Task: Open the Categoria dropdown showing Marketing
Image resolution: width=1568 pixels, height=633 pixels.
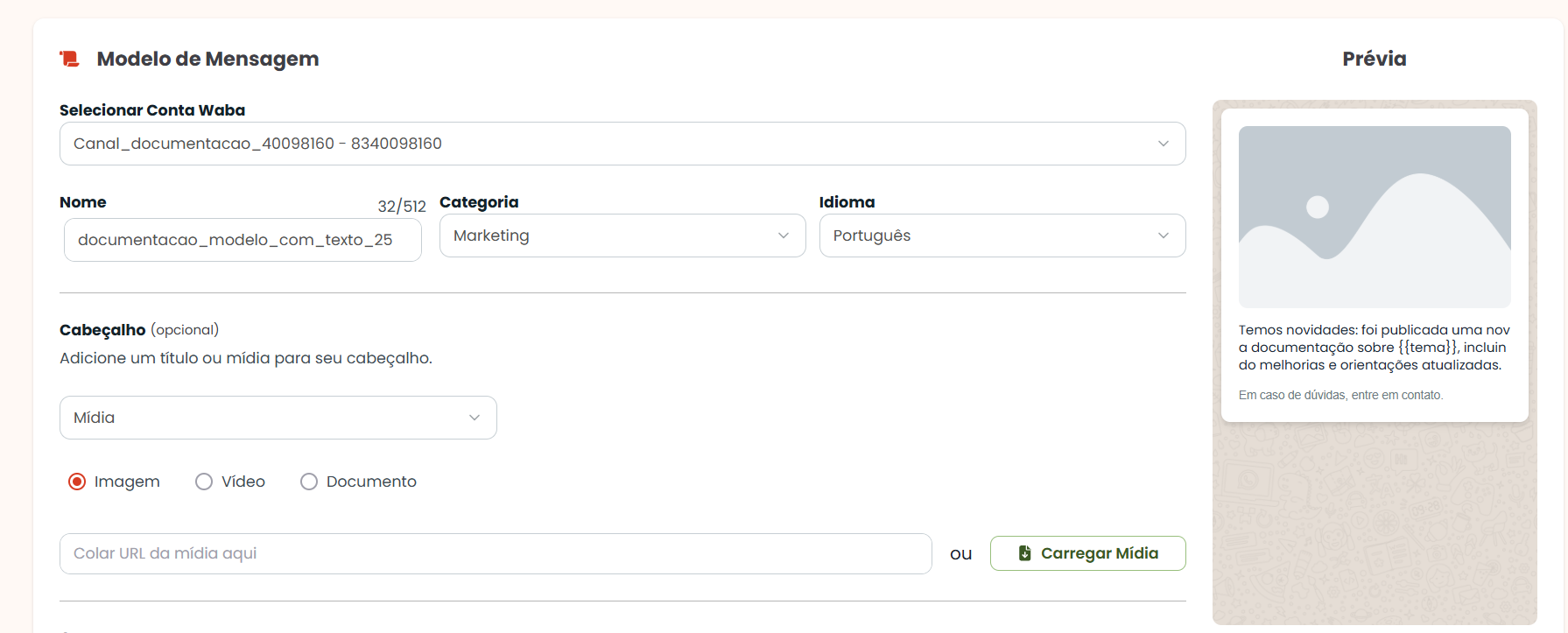Action: [x=622, y=236]
